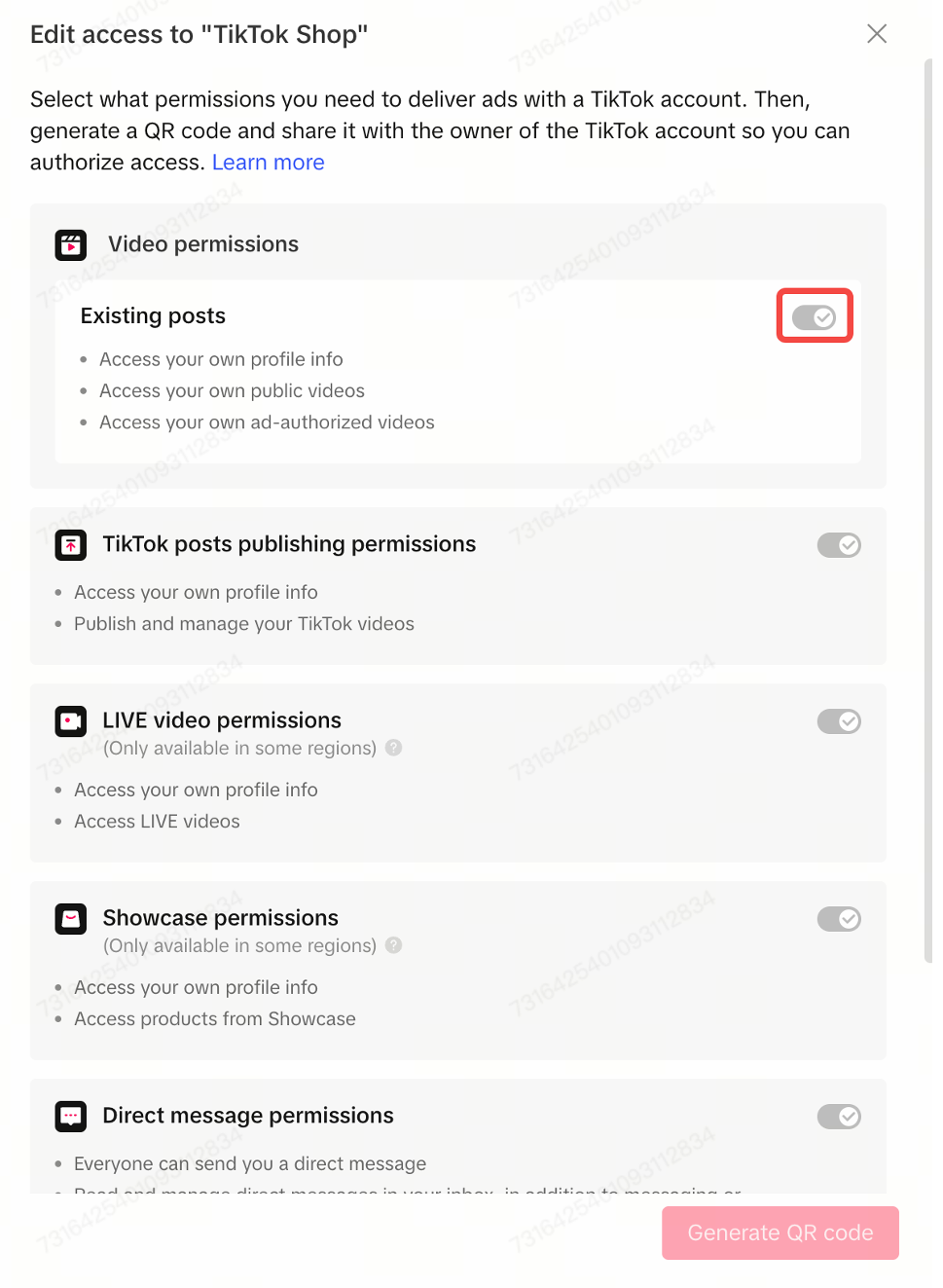Open the Learn more link
Screen dimensions: 943x1288
(x=269, y=163)
